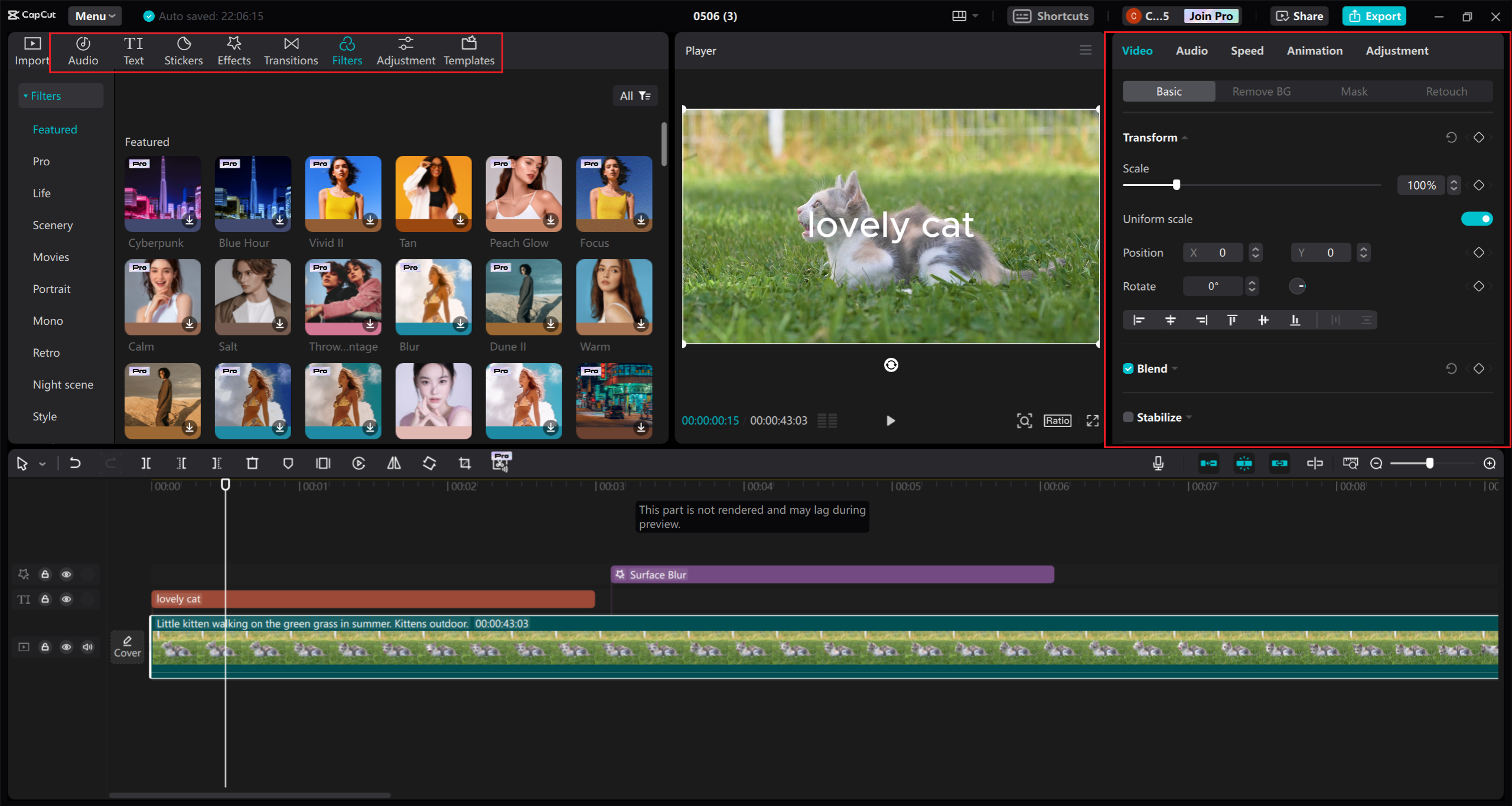Align clip to left edge icon
The width and height of the screenshot is (1512, 806).
1139,320
